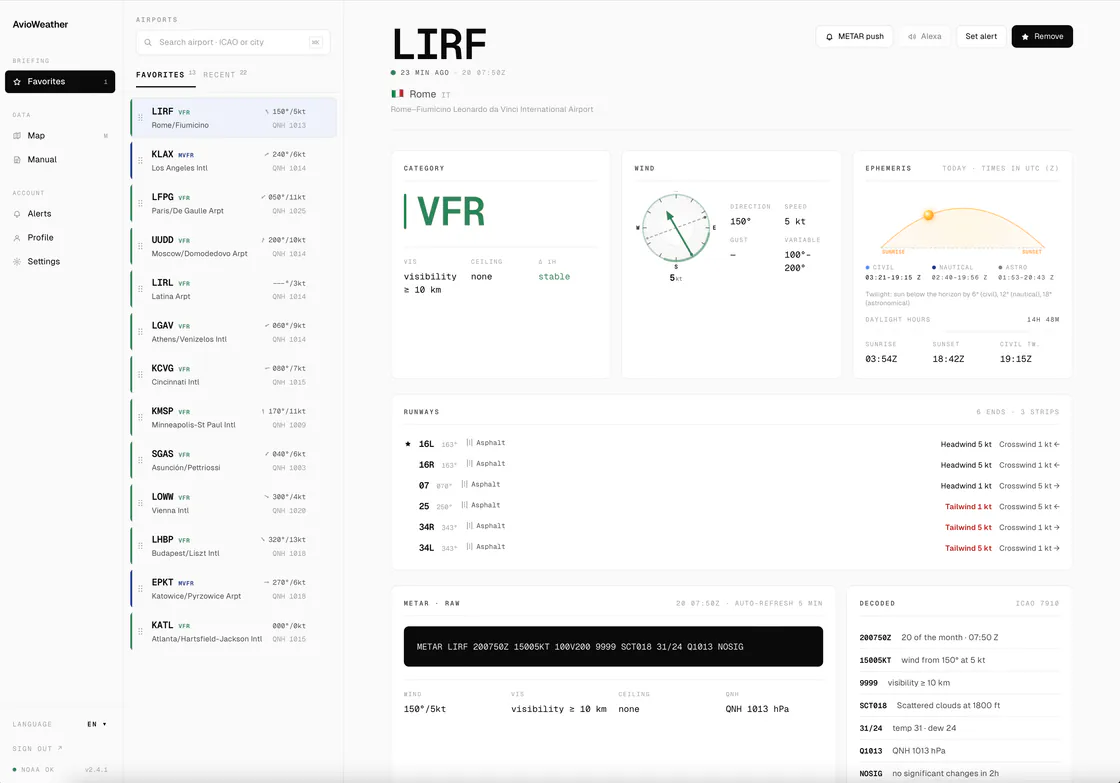Focus the Search airport input field
Image resolution: width=1120 pixels, height=783 pixels.
233,42
